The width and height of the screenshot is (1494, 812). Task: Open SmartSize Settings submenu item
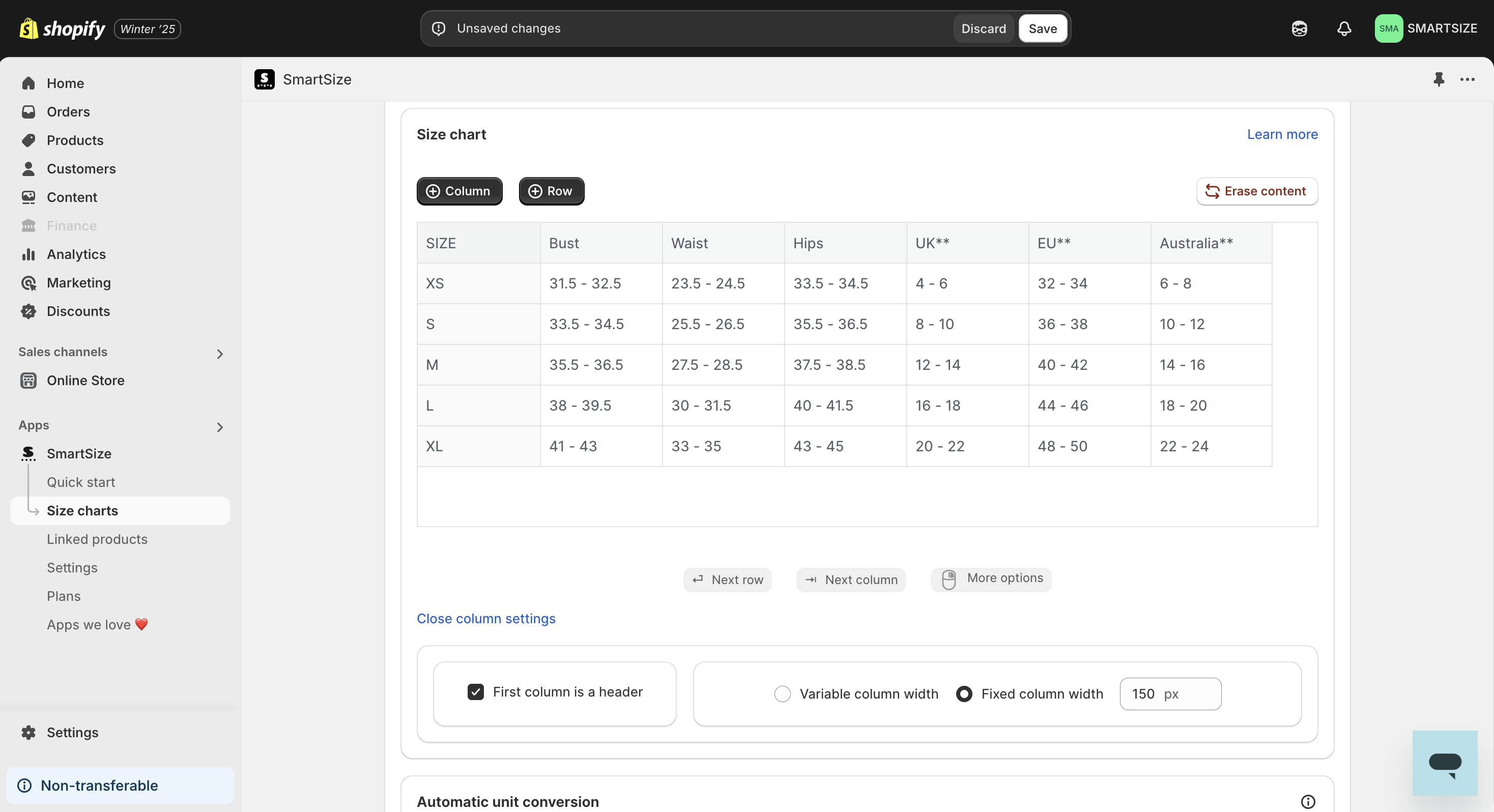(x=72, y=568)
